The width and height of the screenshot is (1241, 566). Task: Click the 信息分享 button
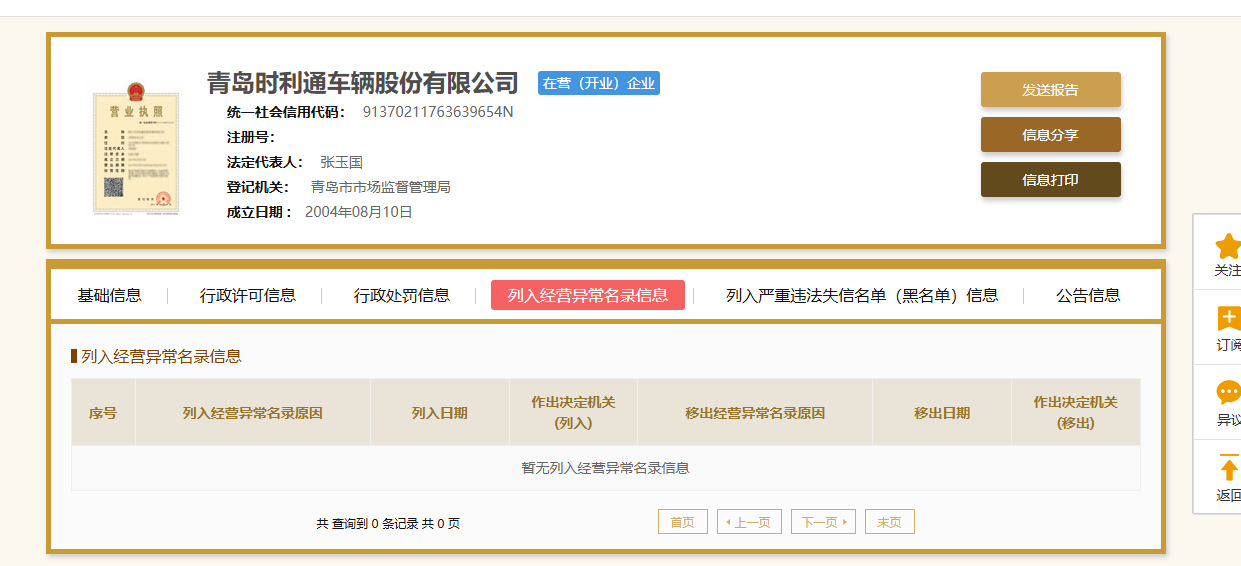coord(1050,135)
